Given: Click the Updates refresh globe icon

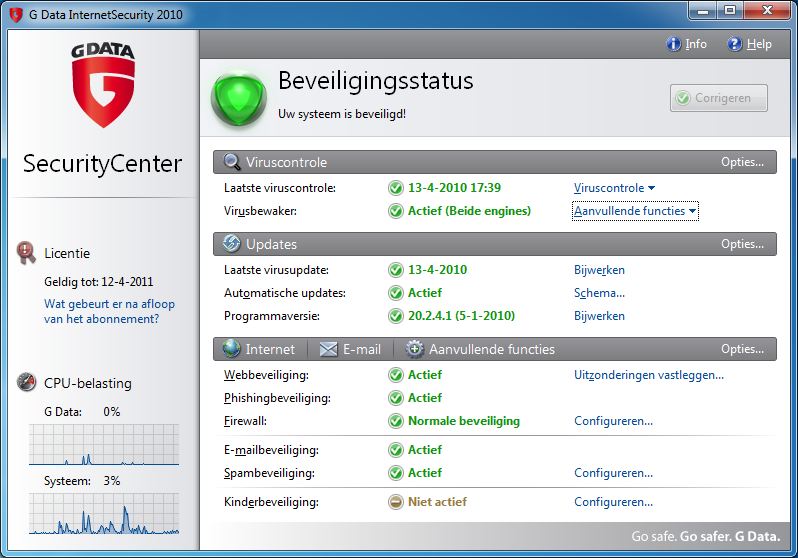Looking at the screenshot, I should click(x=232, y=244).
